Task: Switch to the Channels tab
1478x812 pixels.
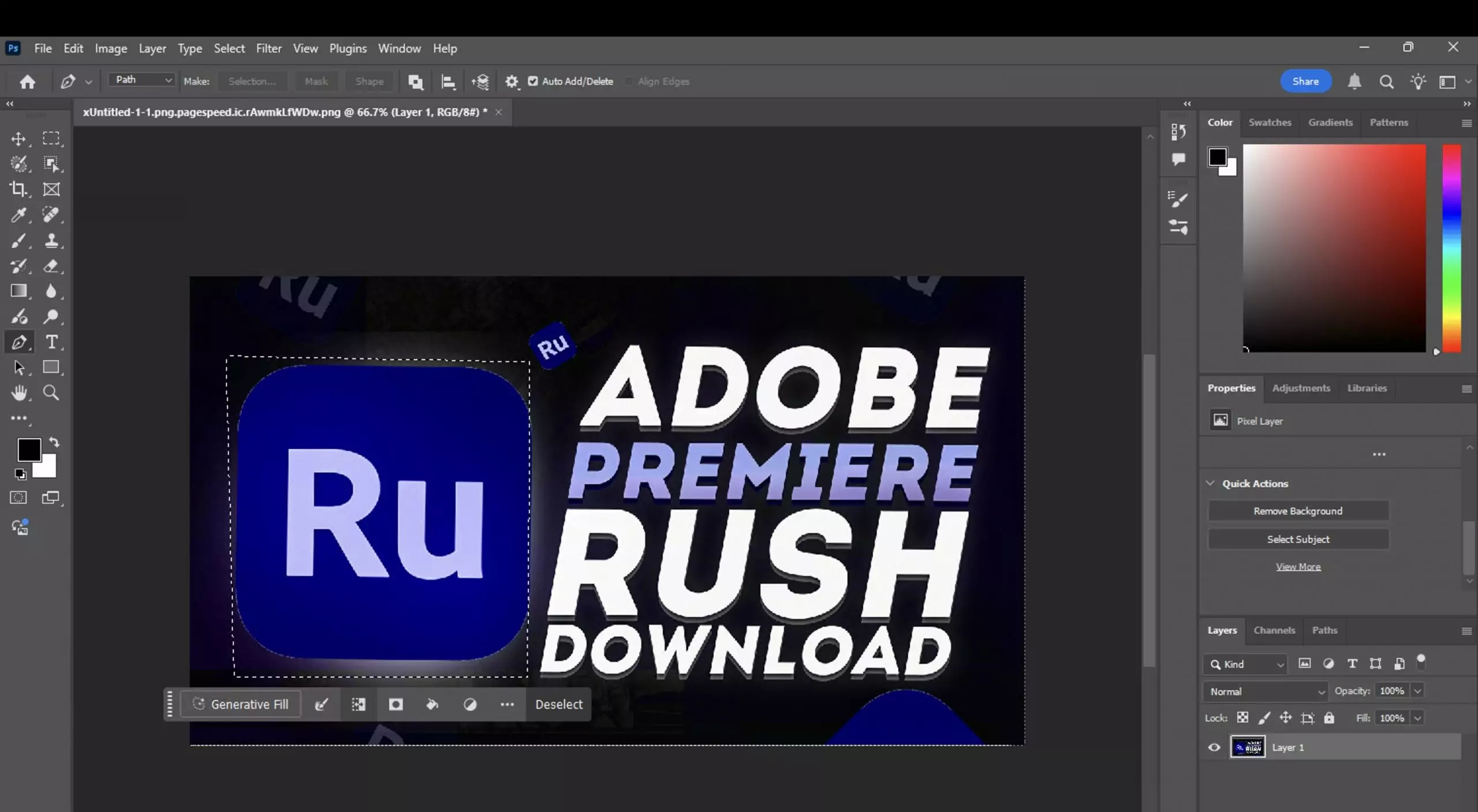Action: [x=1274, y=630]
